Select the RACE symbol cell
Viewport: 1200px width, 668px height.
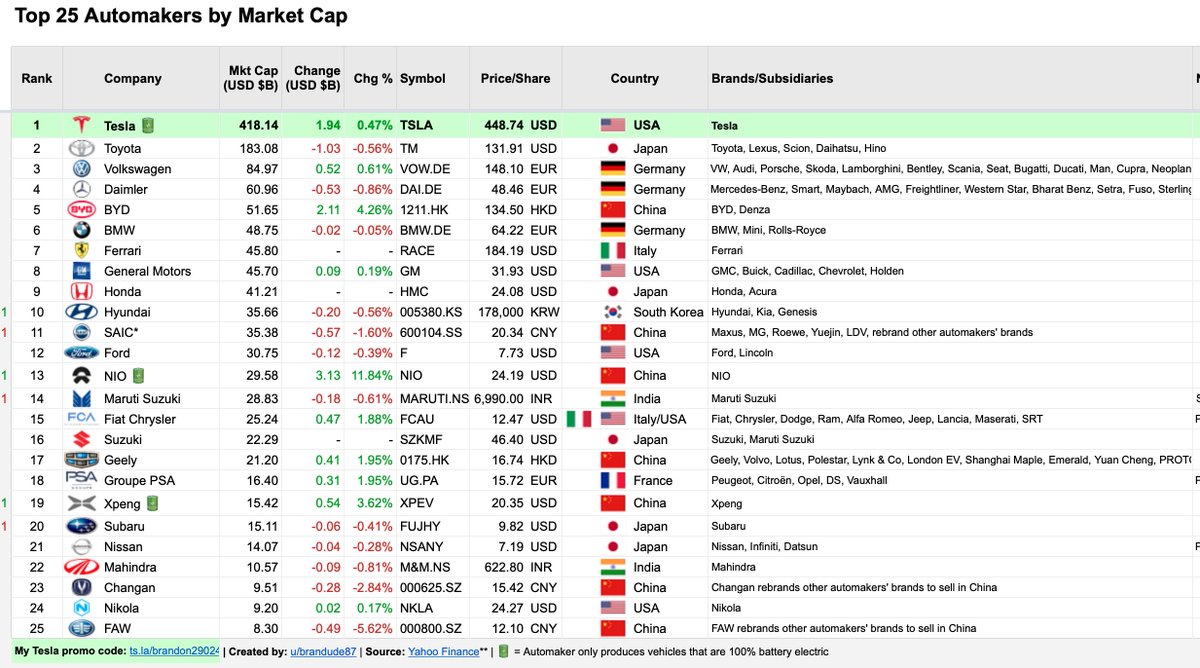[434, 251]
